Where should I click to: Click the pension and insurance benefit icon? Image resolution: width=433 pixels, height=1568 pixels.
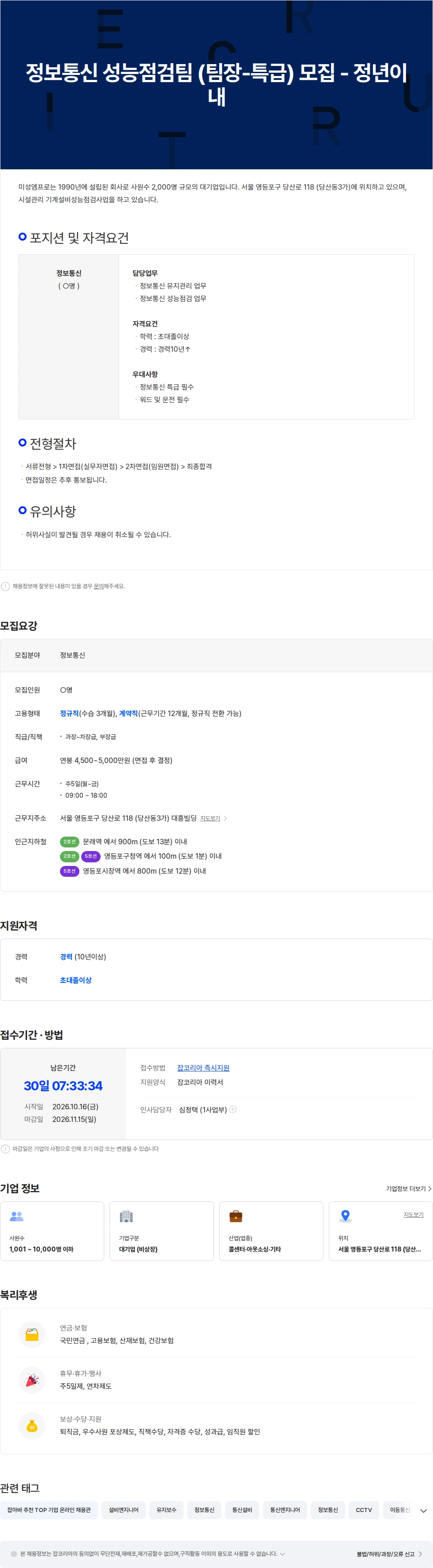[x=32, y=1334]
